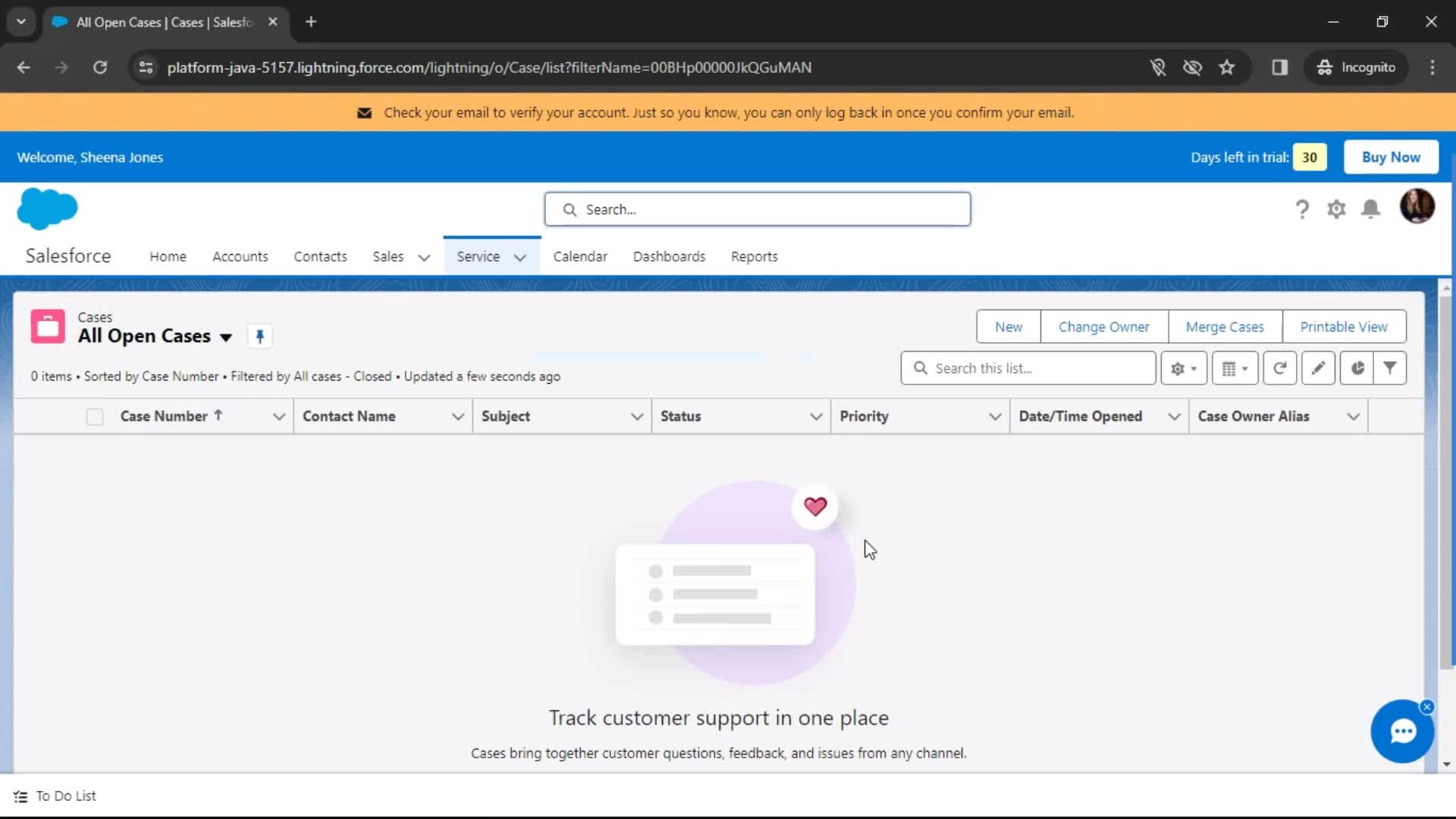Open the Chrome three-dot menu

(x=1432, y=67)
